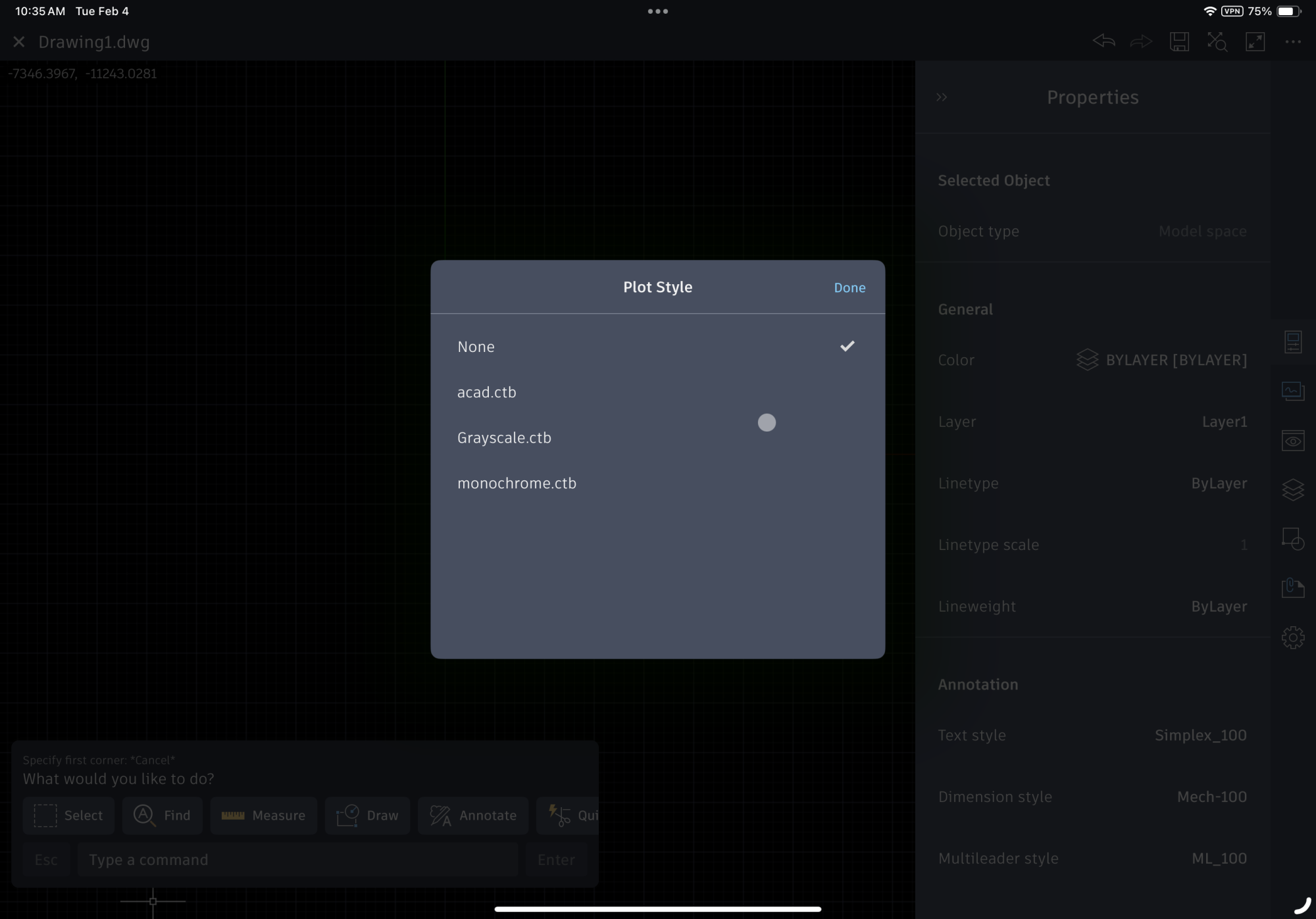Click the redo arrow icon
This screenshot has width=1316, height=919.
(1141, 41)
